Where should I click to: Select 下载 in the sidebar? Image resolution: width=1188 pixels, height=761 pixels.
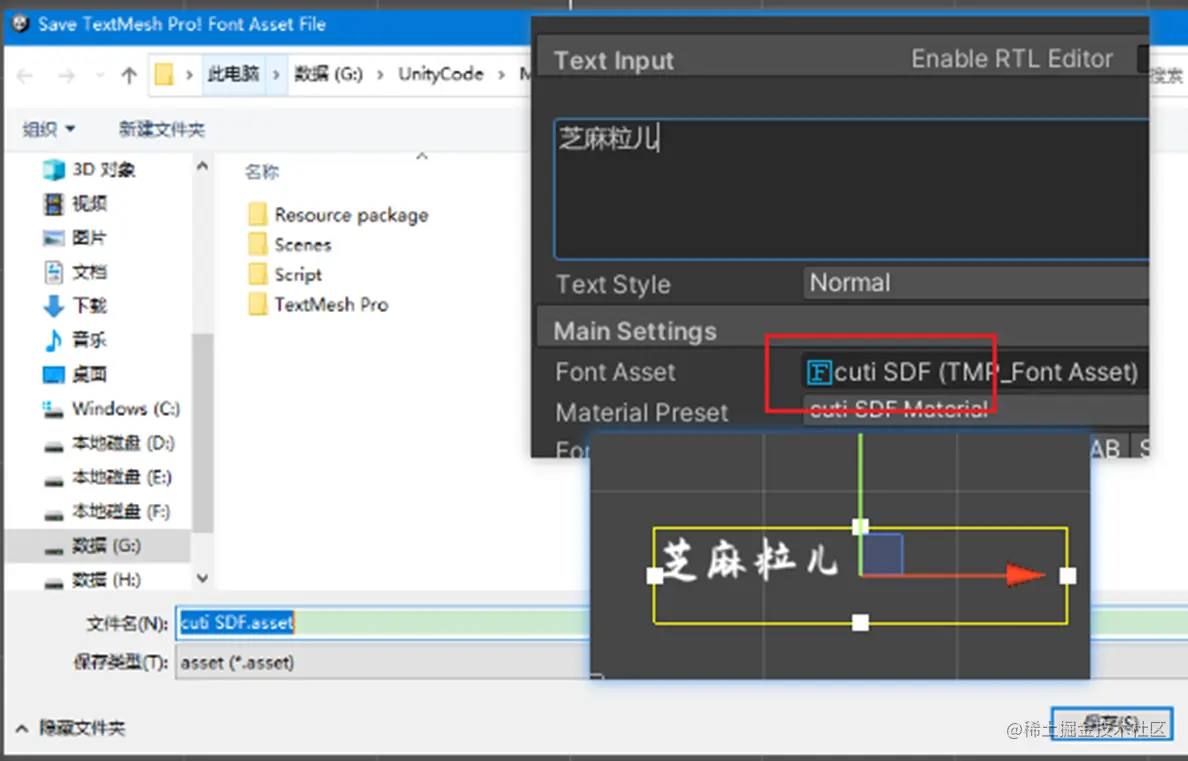76,306
